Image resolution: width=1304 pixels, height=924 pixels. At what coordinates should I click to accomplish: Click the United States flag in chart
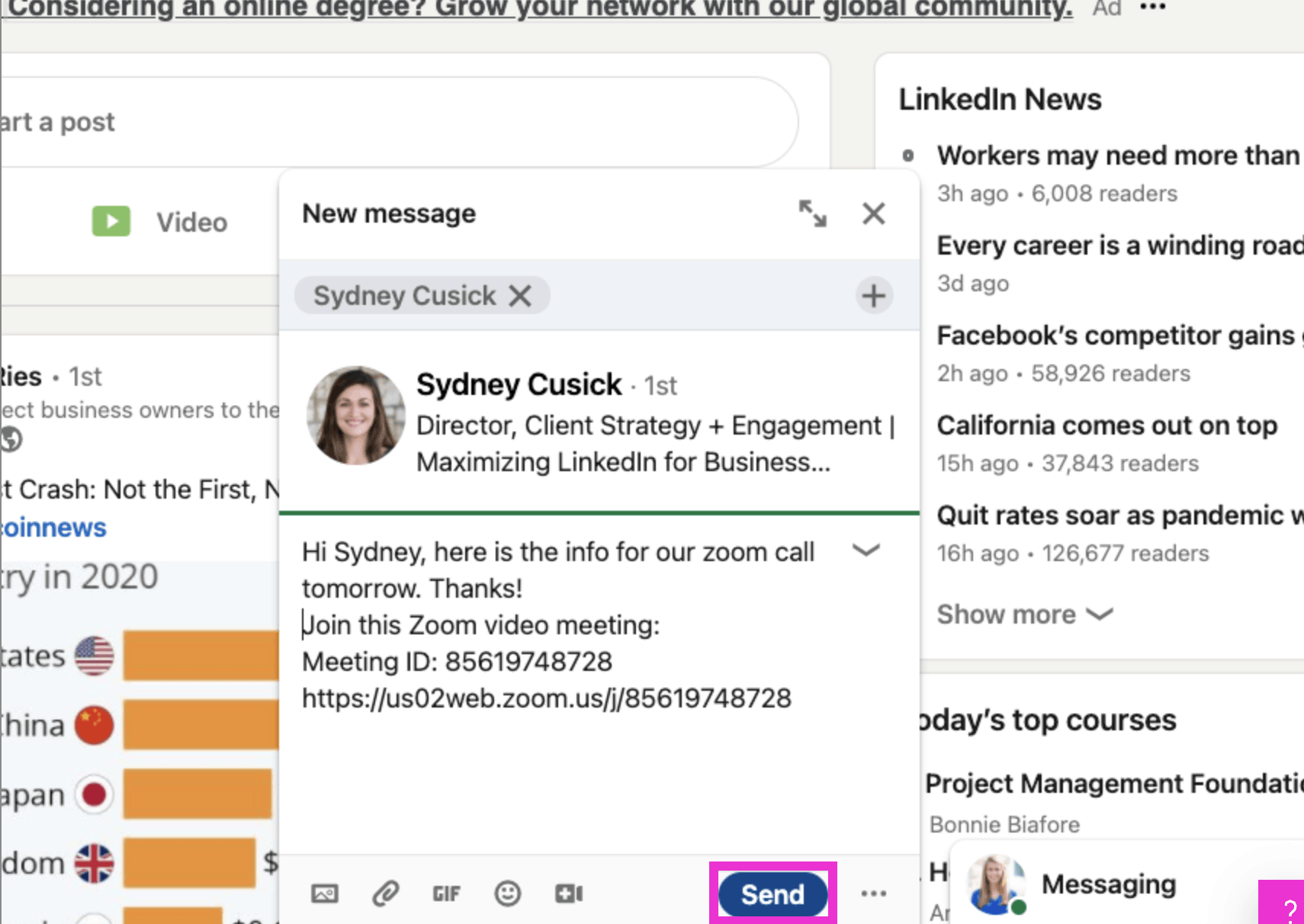pyautogui.click(x=95, y=656)
